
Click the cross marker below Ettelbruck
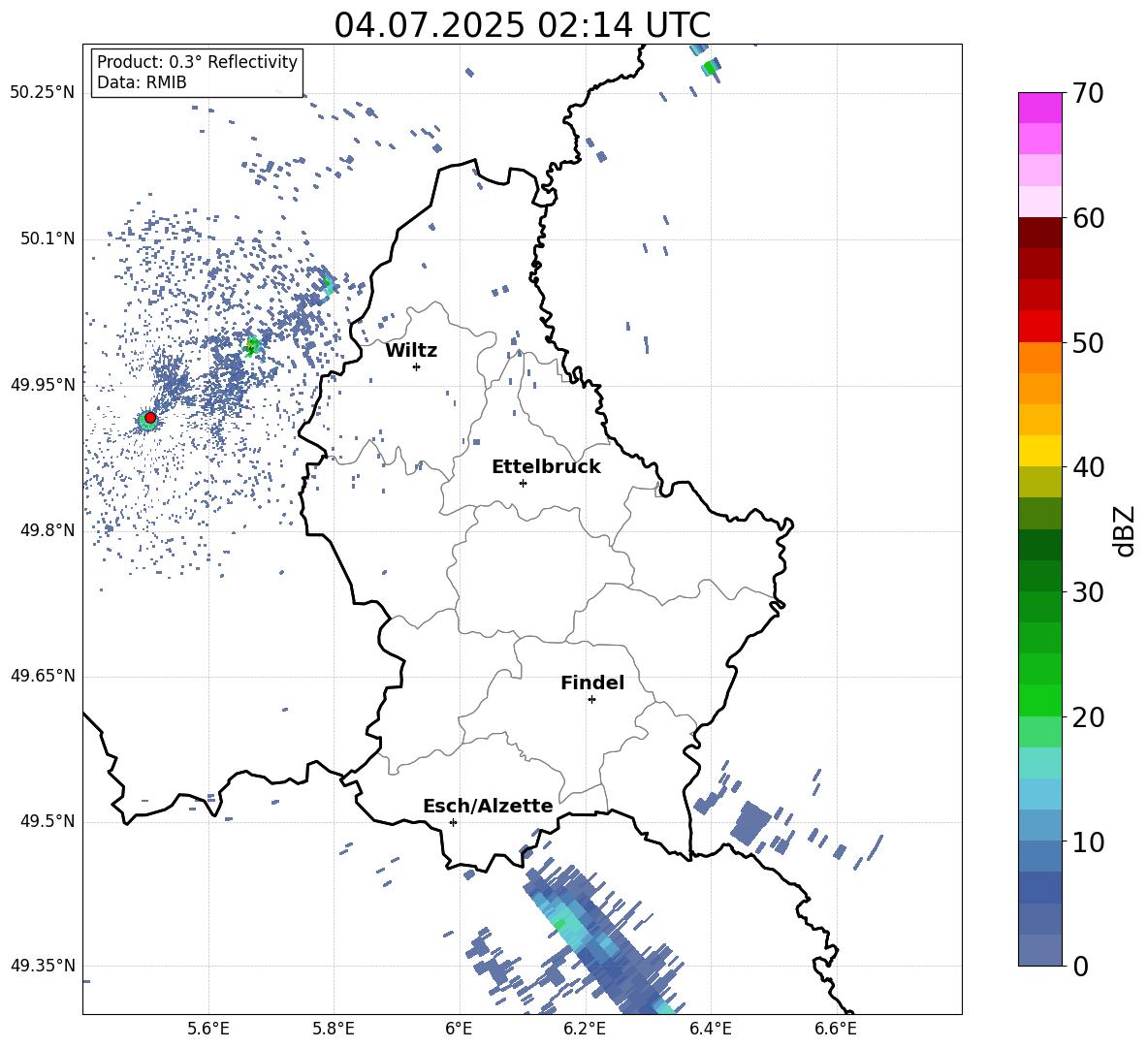[x=523, y=483]
